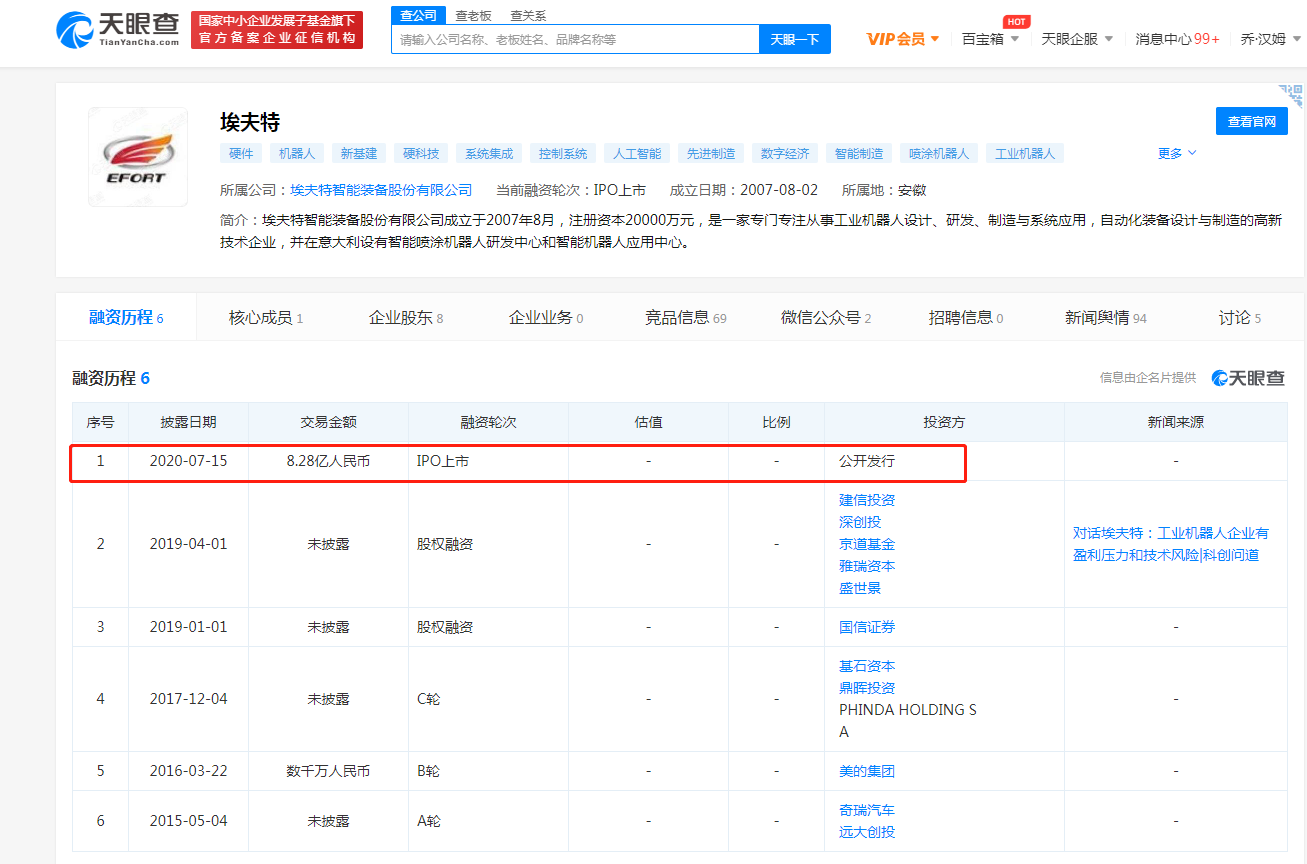Open the 鼎晖投资 investor link
Screen dimensions: 1307x864
click(x=867, y=688)
